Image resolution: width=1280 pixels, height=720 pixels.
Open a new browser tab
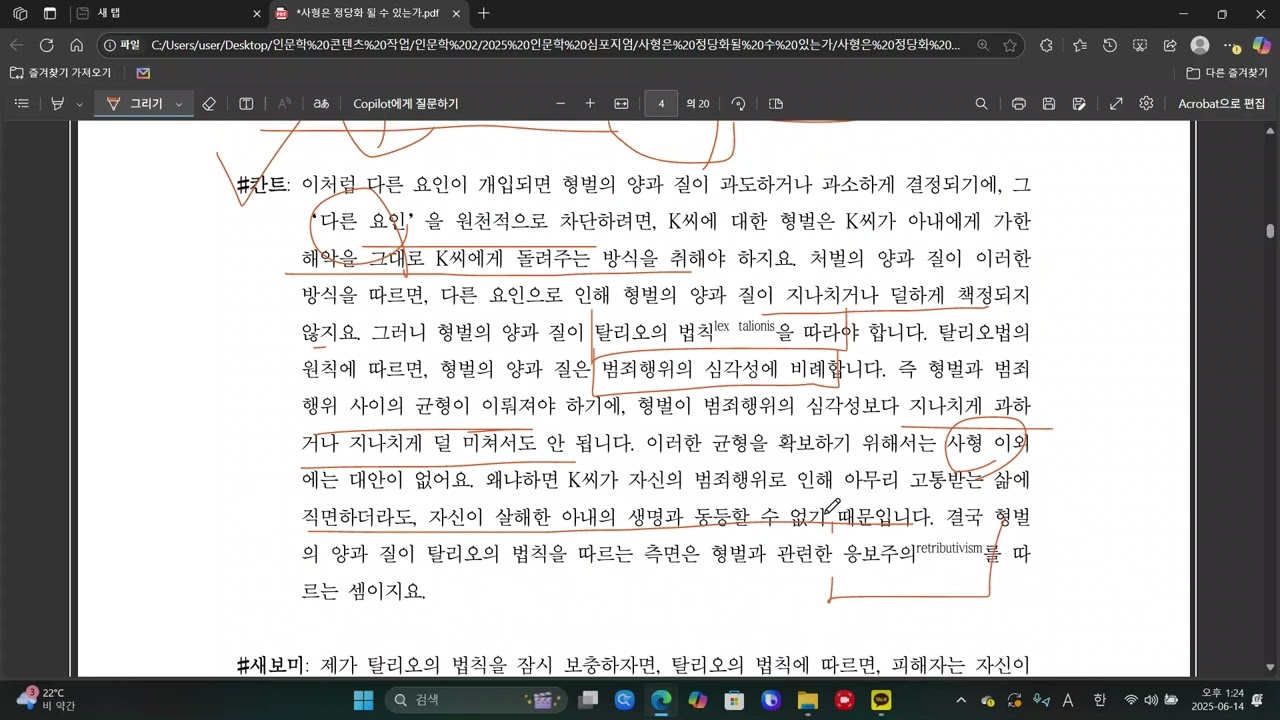click(484, 14)
